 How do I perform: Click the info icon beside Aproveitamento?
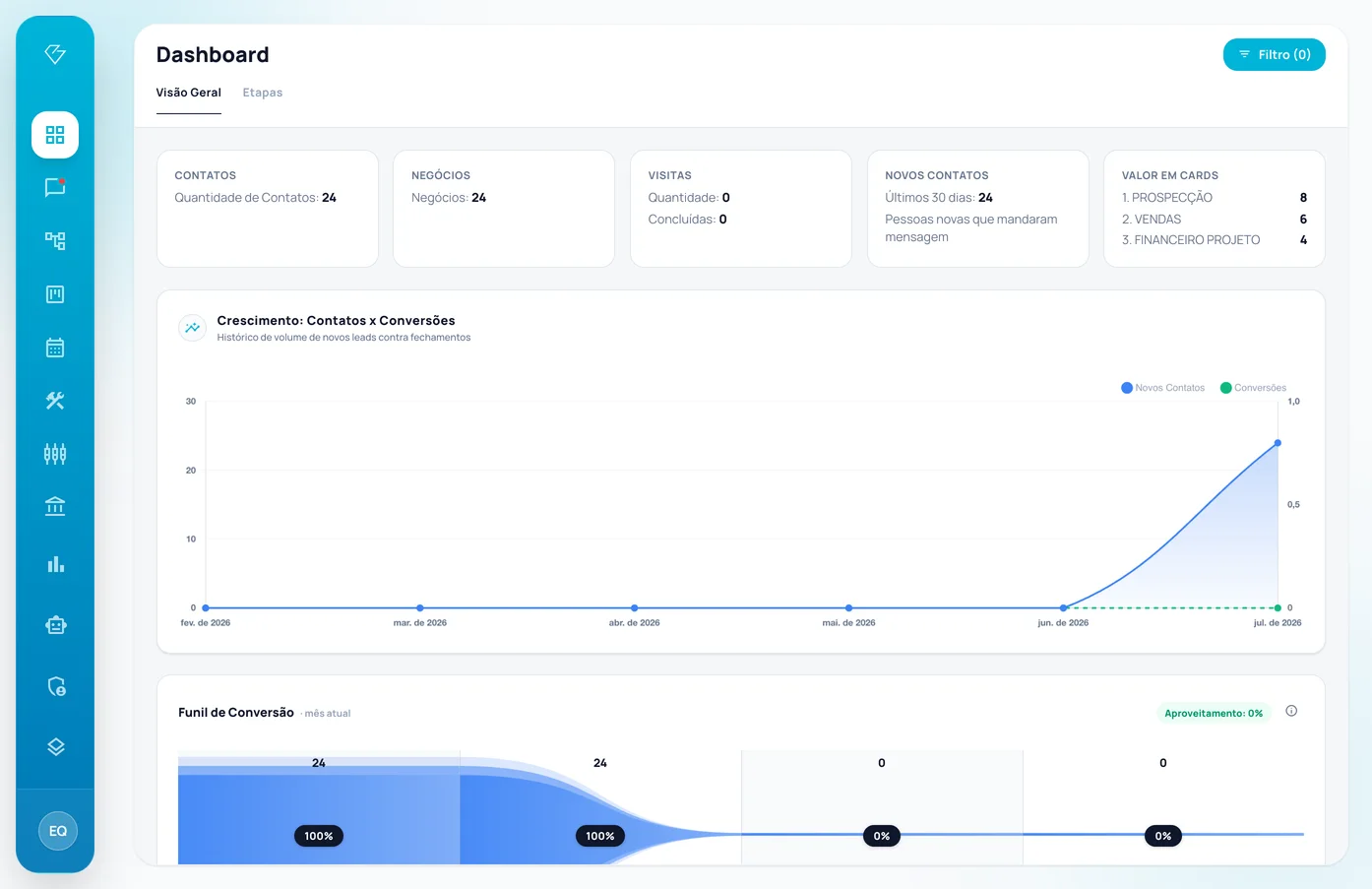pos(1291,711)
